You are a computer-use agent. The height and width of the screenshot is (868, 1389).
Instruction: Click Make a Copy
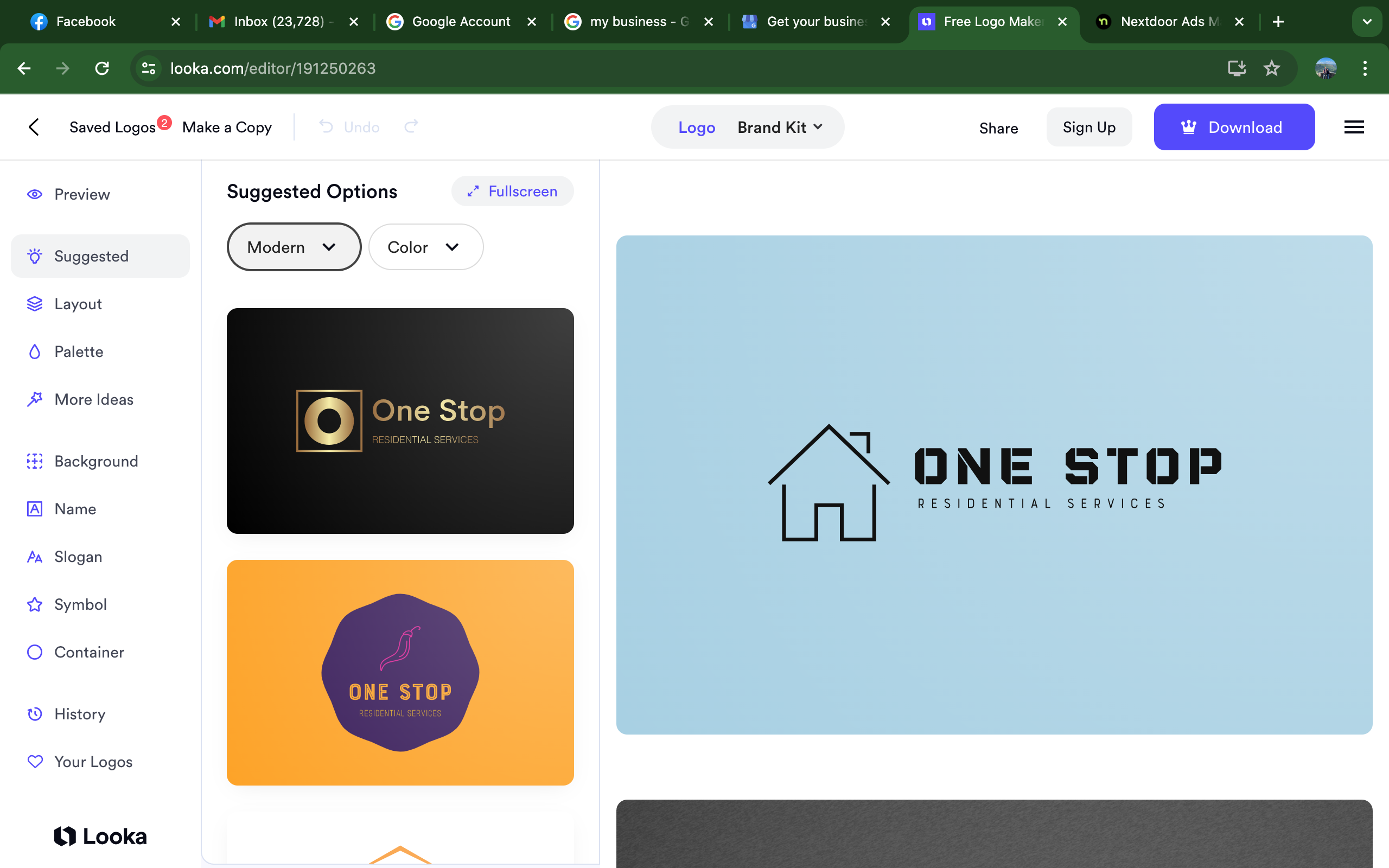pos(227,127)
